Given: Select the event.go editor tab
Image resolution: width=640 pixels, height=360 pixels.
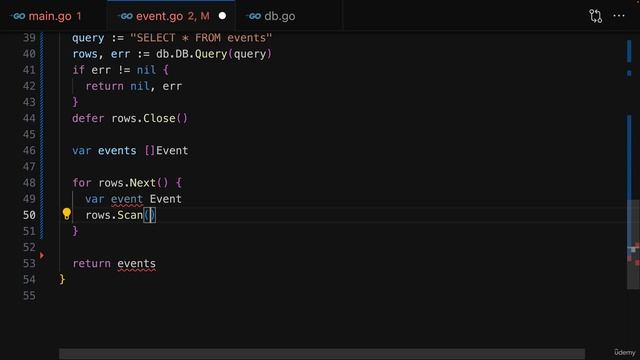Looking at the screenshot, I should click(x=171, y=16).
